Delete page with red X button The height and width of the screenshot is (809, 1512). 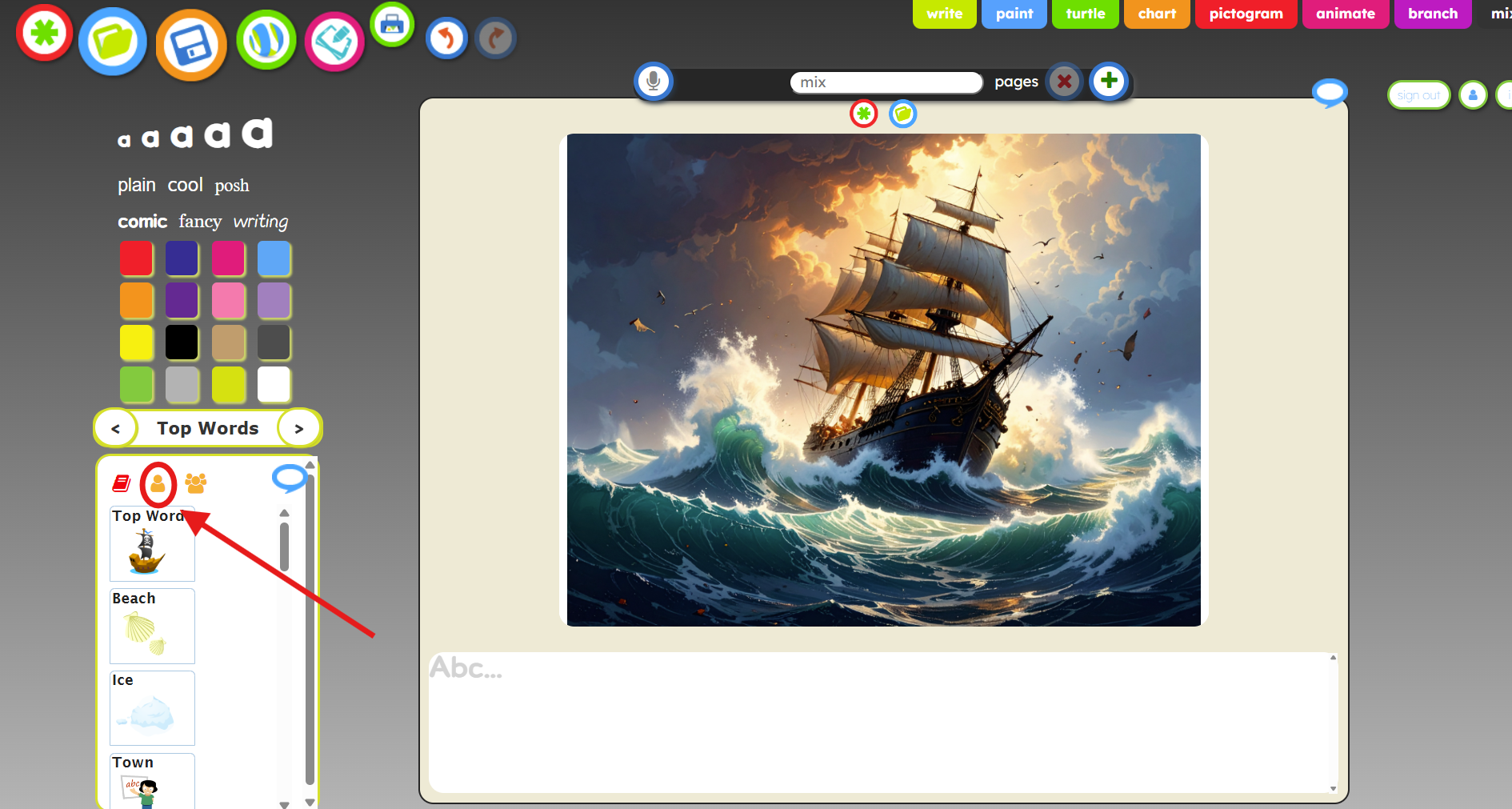pyautogui.click(x=1064, y=81)
